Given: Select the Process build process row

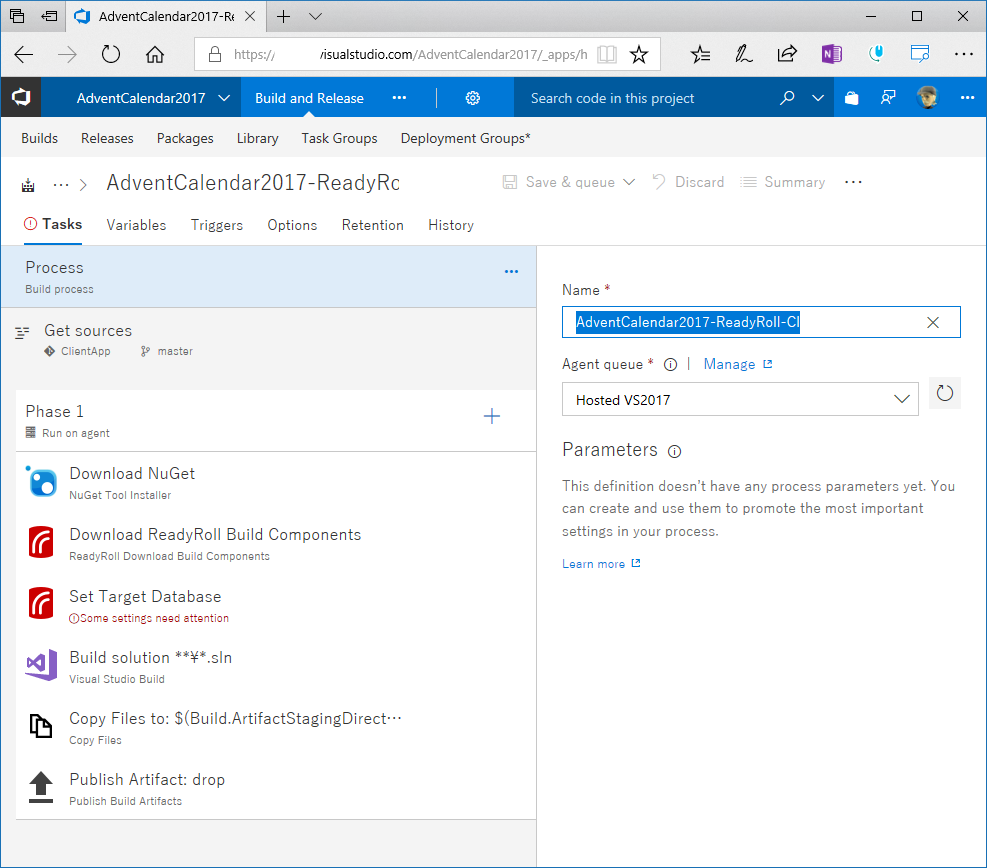Looking at the screenshot, I should 268,277.
